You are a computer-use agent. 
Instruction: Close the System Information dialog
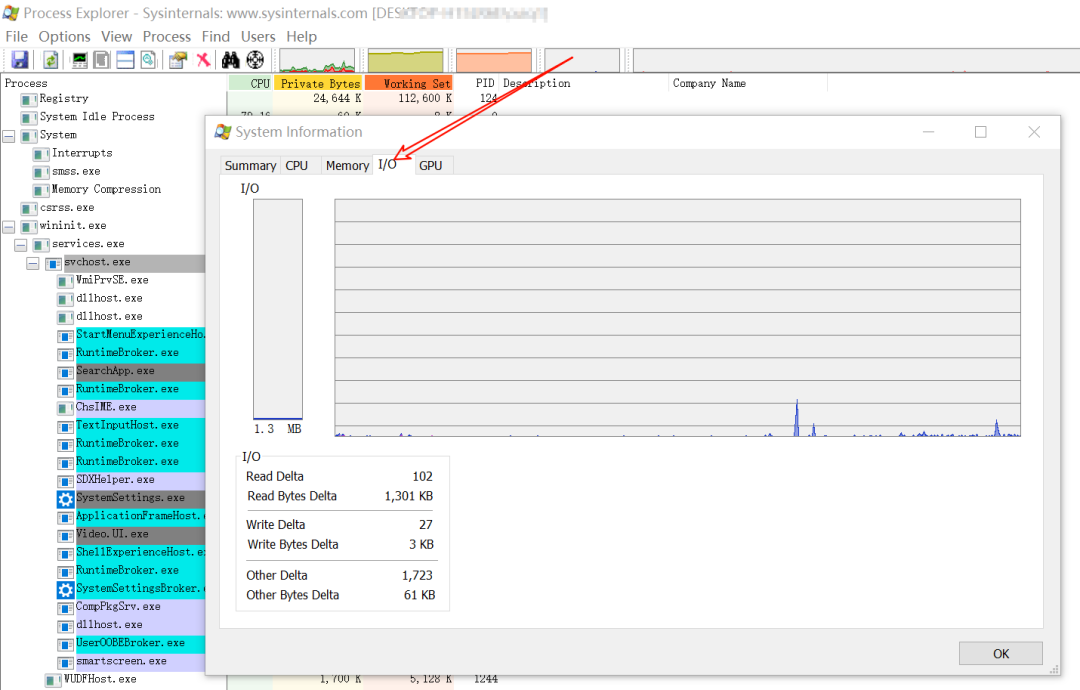pyautogui.click(x=1034, y=132)
